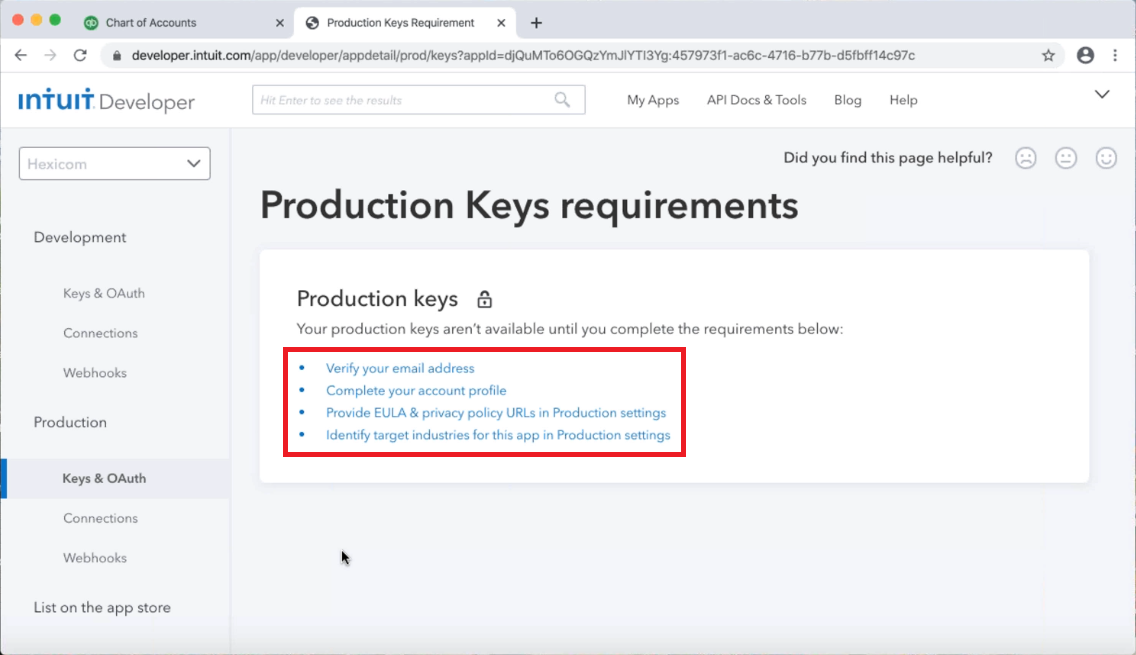Image resolution: width=1136 pixels, height=655 pixels.
Task: Click the search magnifier icon
Action: click(x=562, y=100)
